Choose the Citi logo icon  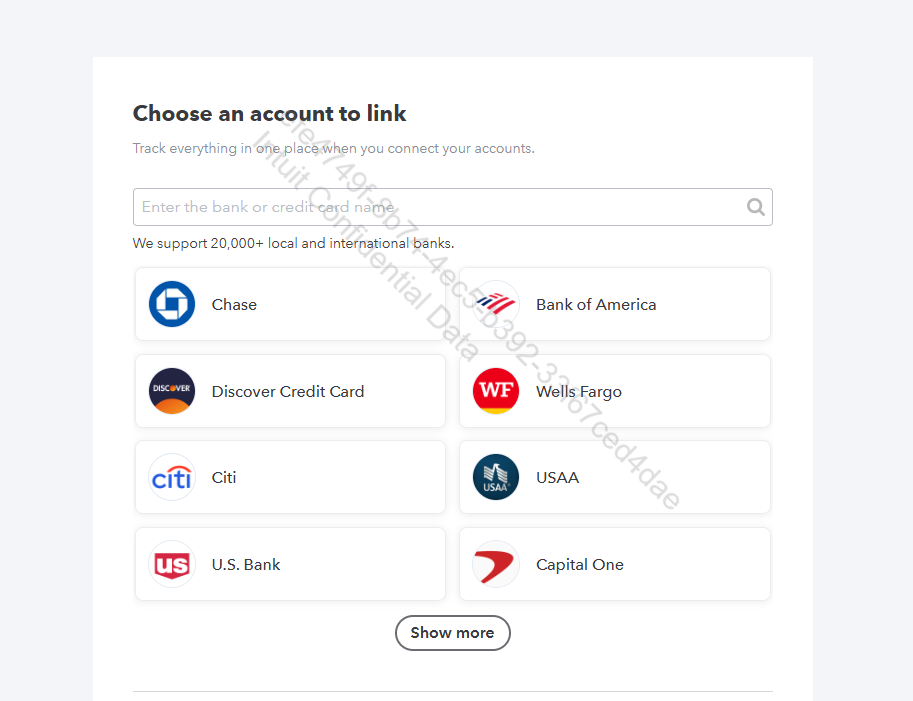tap(172, 478)
